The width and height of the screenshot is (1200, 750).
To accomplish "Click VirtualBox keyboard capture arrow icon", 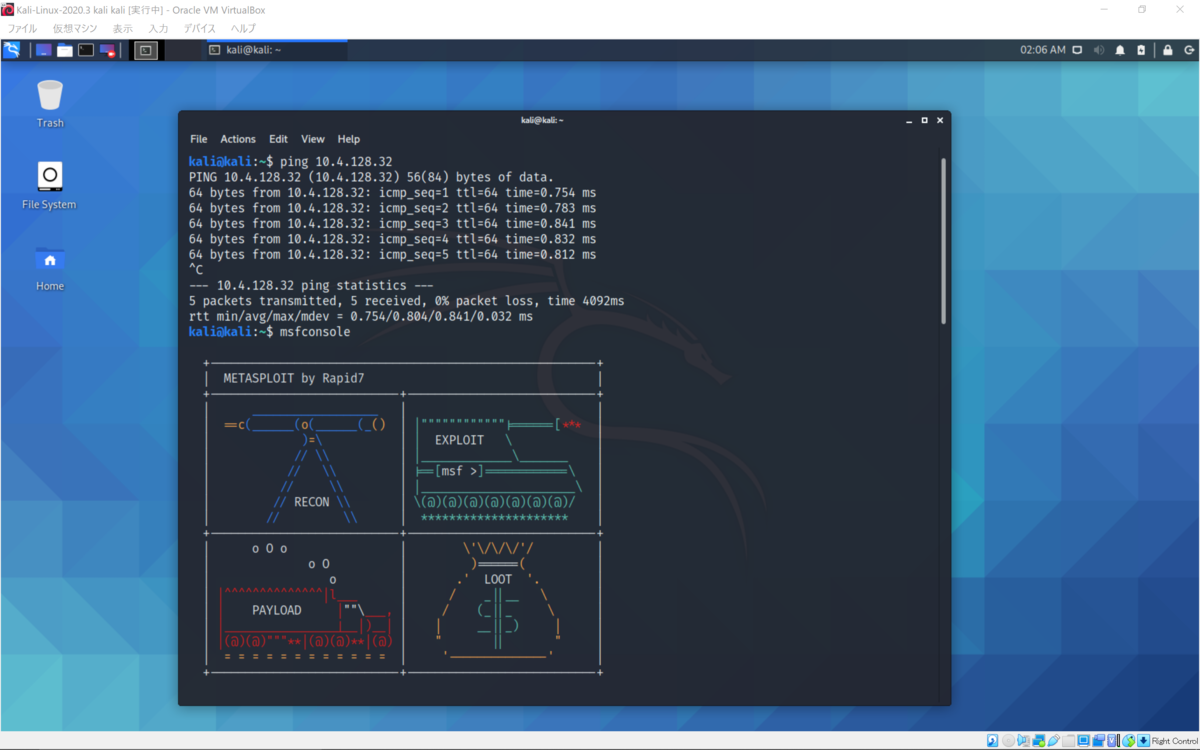I will pos(1143,741).
